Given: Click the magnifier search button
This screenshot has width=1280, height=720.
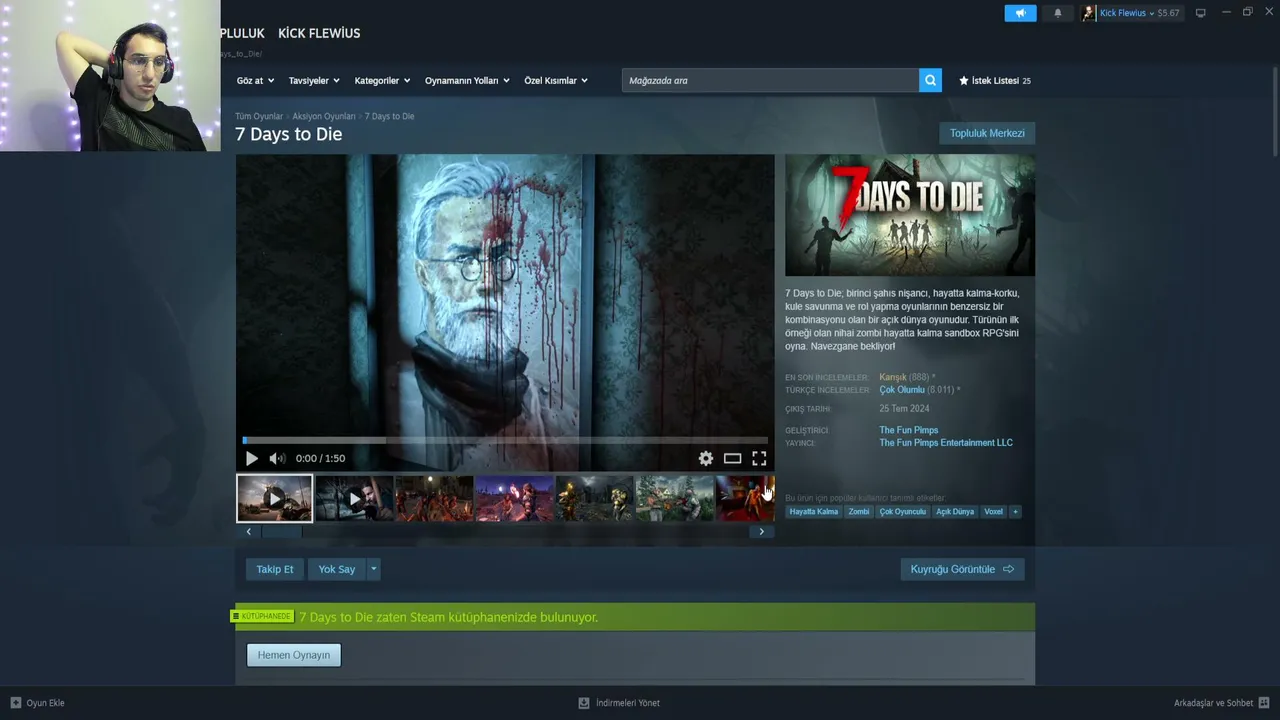Looking at the screenshot, I should click(930, 80).
